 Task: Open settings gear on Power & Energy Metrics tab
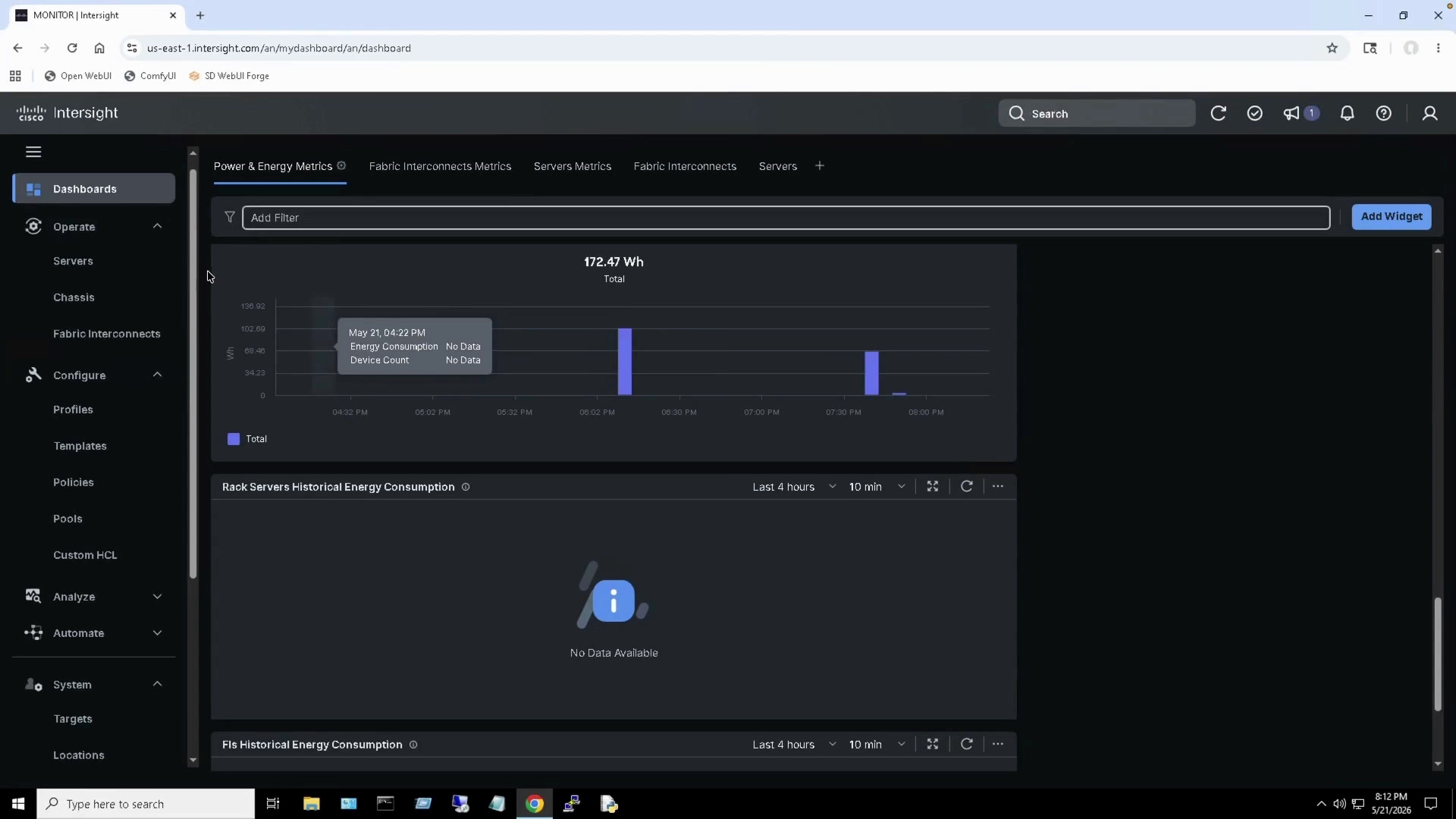[342, 166]
